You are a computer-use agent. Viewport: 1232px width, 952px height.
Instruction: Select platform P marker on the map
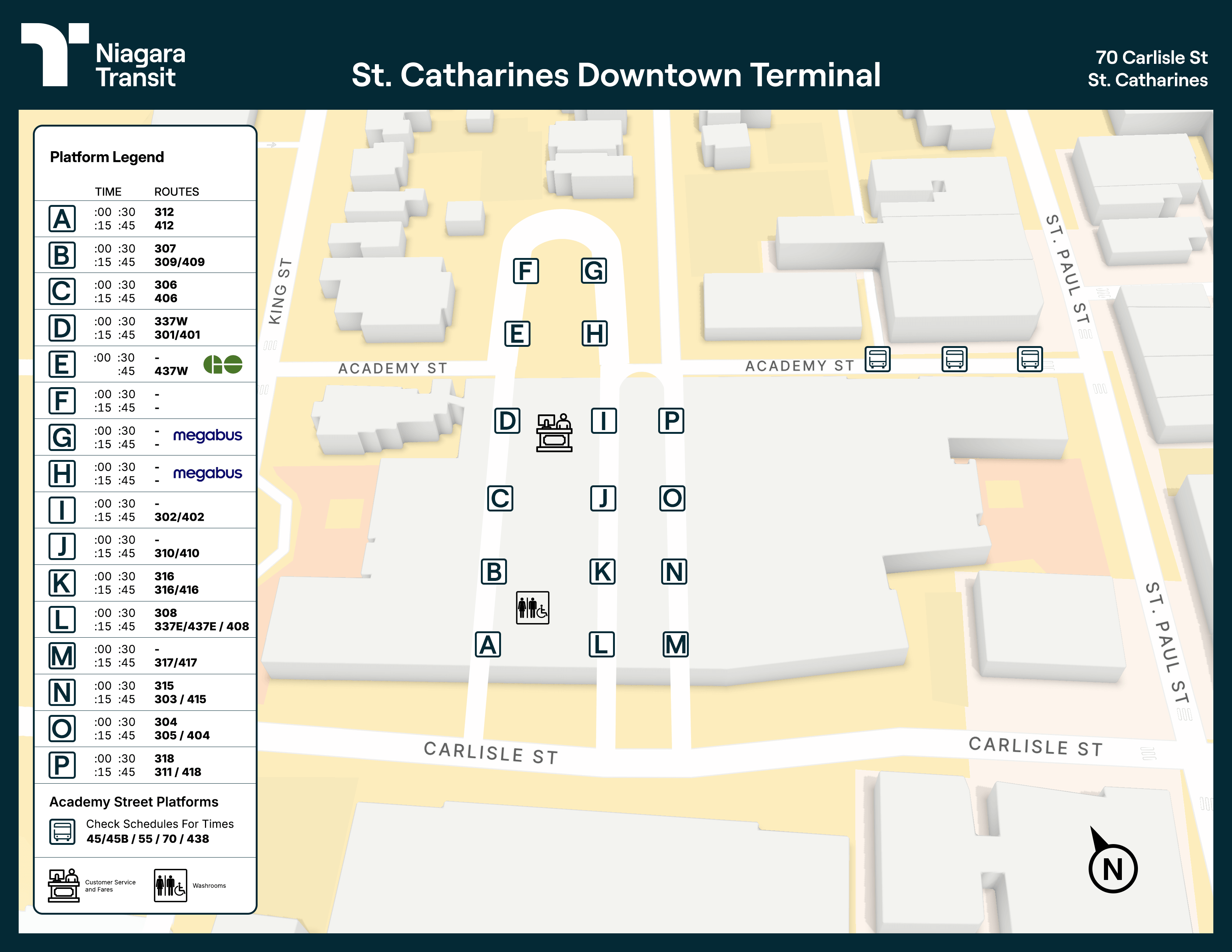[x=671, y=421]
